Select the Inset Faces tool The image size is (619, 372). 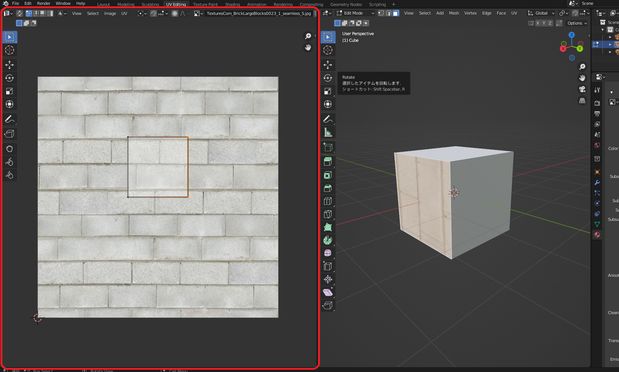point(328,175)
